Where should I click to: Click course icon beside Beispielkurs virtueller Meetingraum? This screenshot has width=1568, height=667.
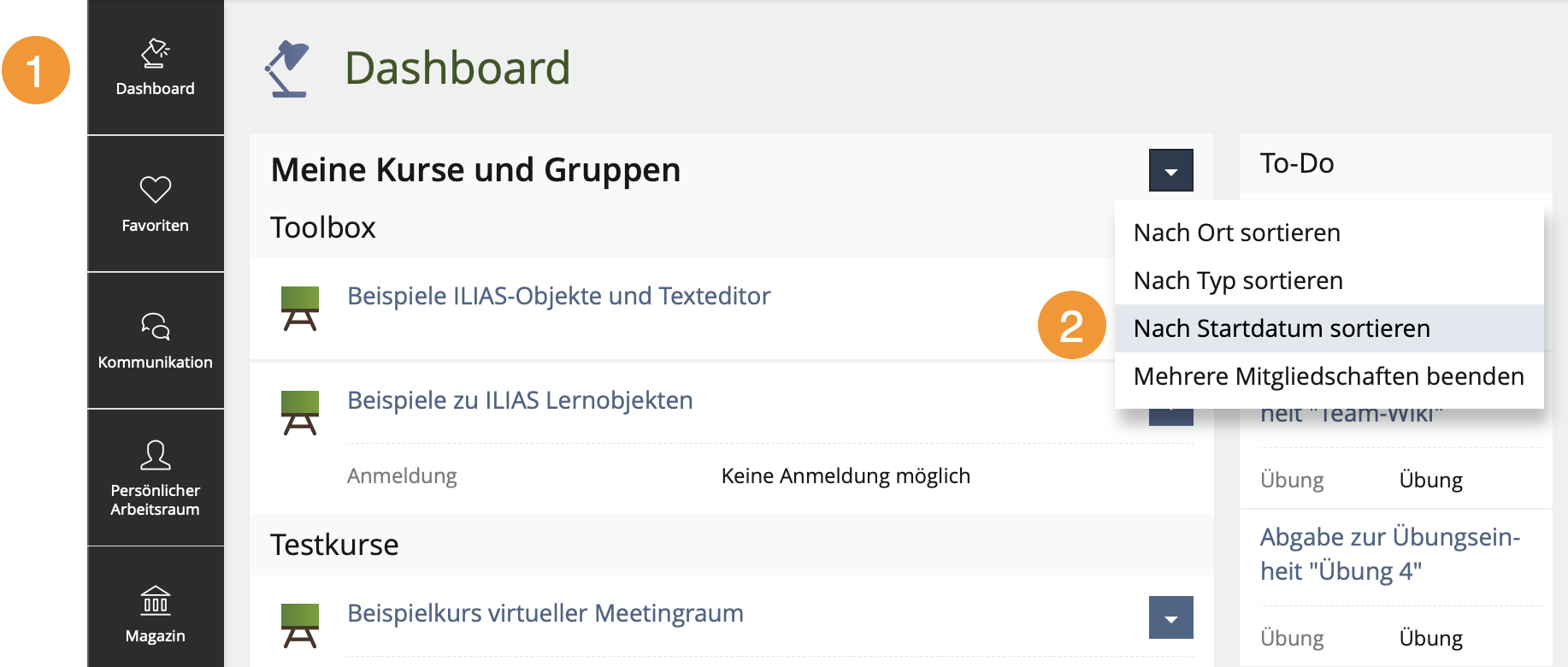pyautogui.click(x=300, y=626)
